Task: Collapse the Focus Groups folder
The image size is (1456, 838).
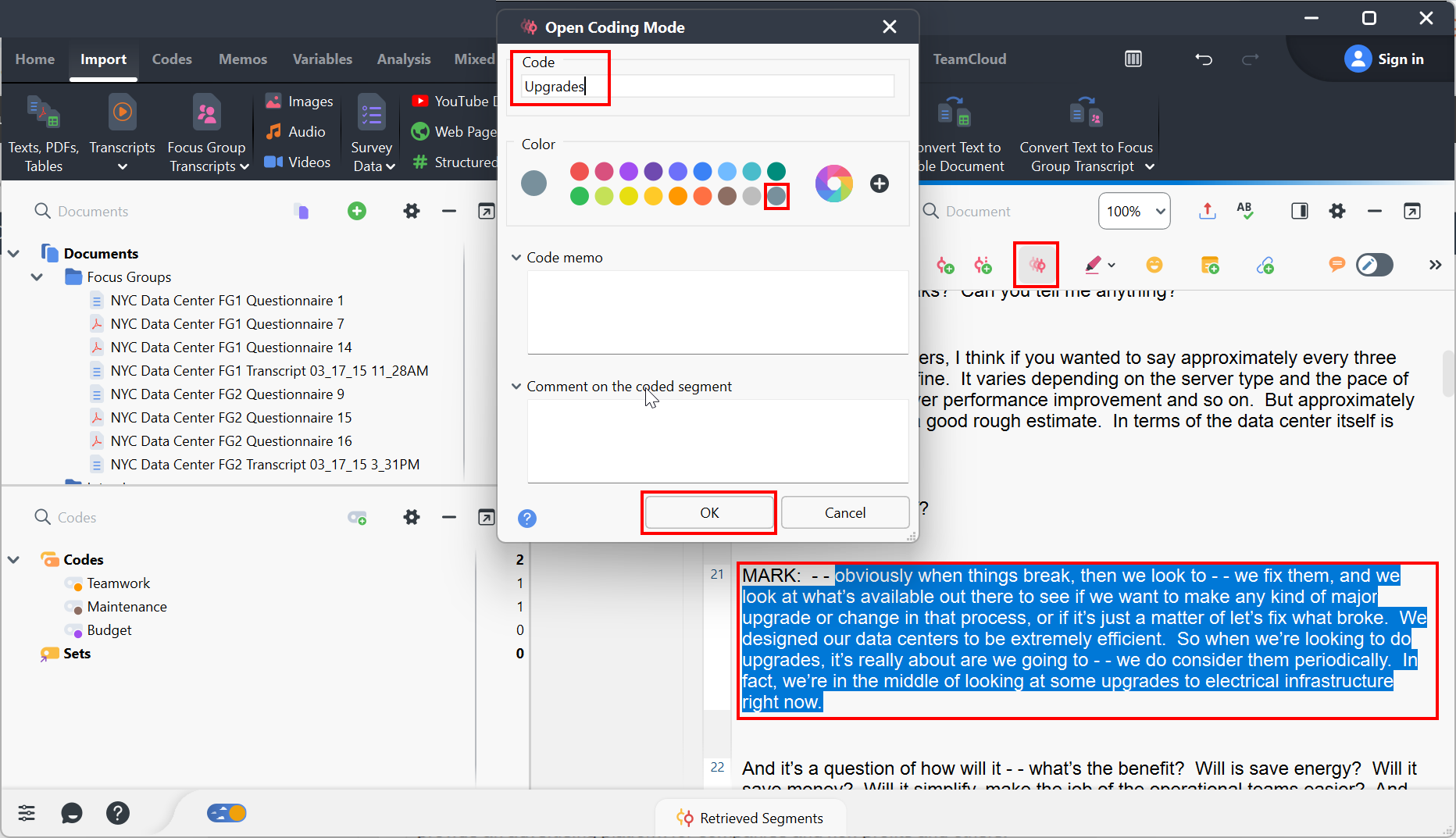Action: point(37,276)
